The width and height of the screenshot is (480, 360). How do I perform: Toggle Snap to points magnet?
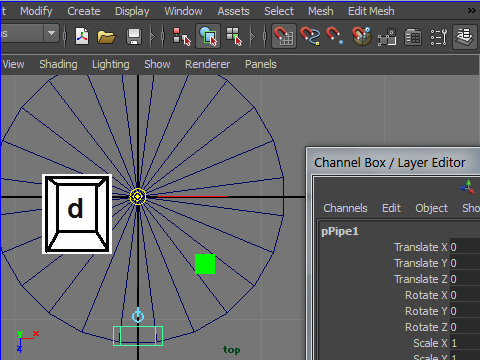tap(335, 36)
